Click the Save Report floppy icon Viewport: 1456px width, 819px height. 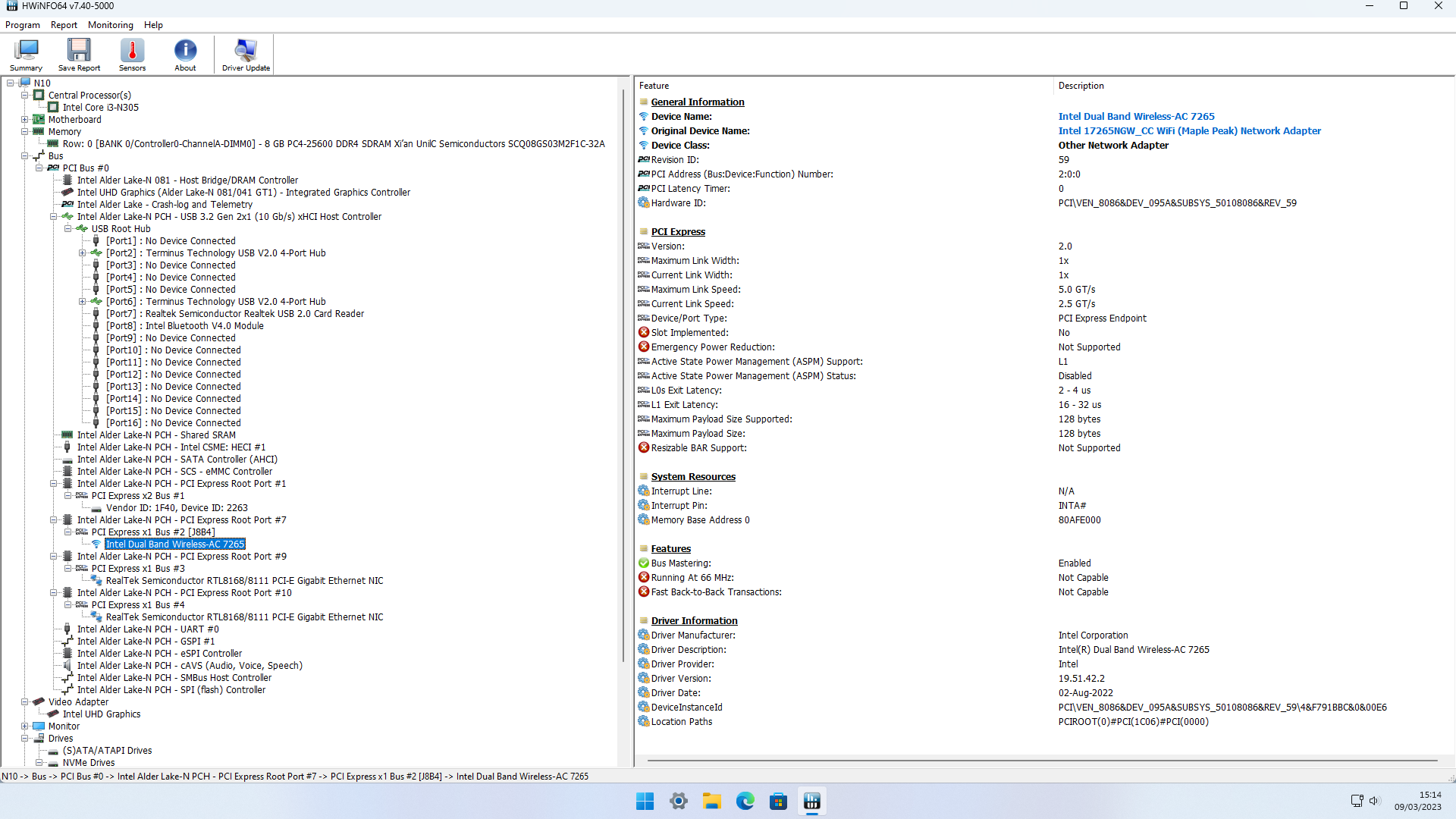[x=79, y=55]
